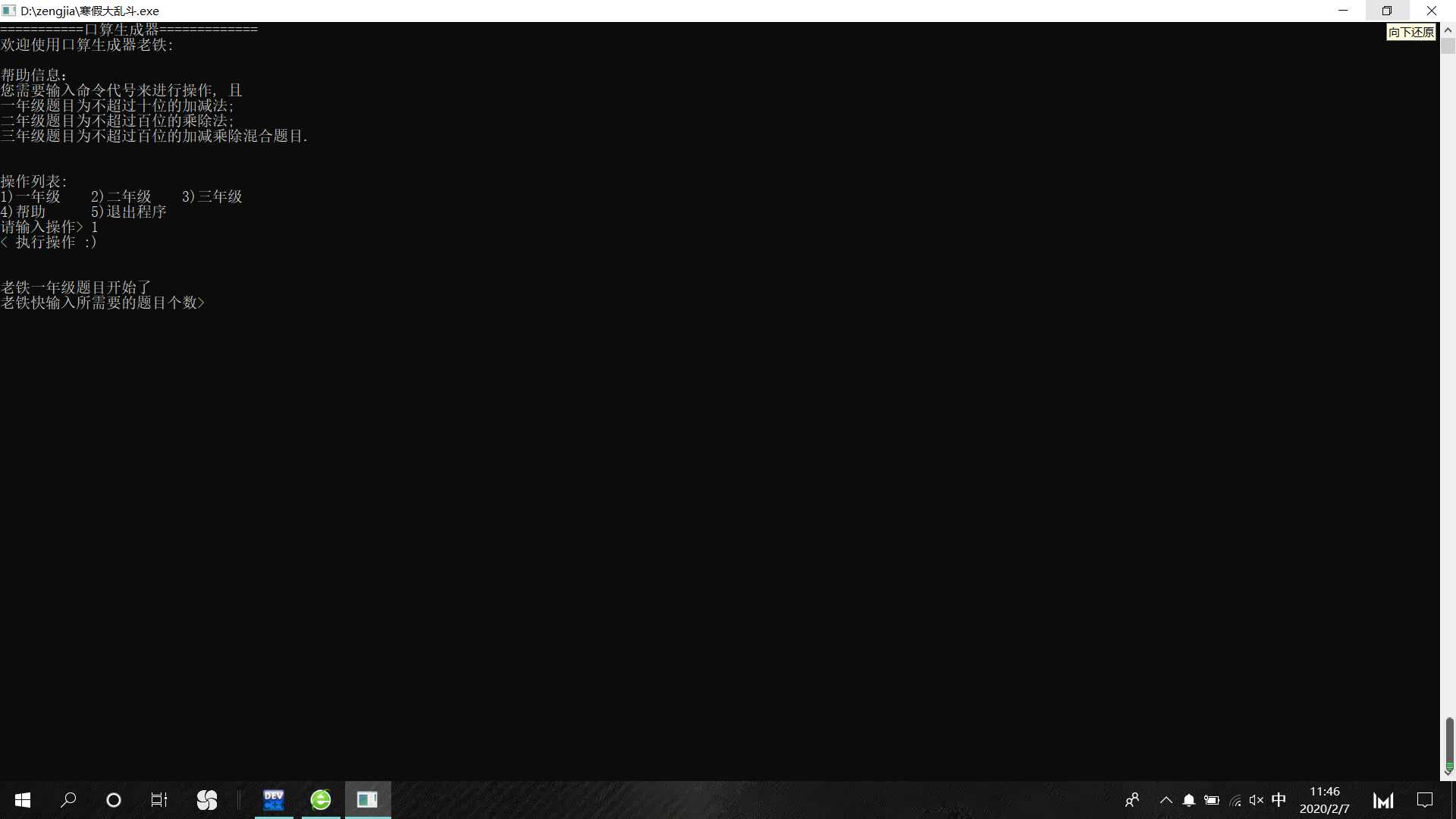Click the text '2)二年级'
Screen dimensions: 1456x819
tap(121, 196)
